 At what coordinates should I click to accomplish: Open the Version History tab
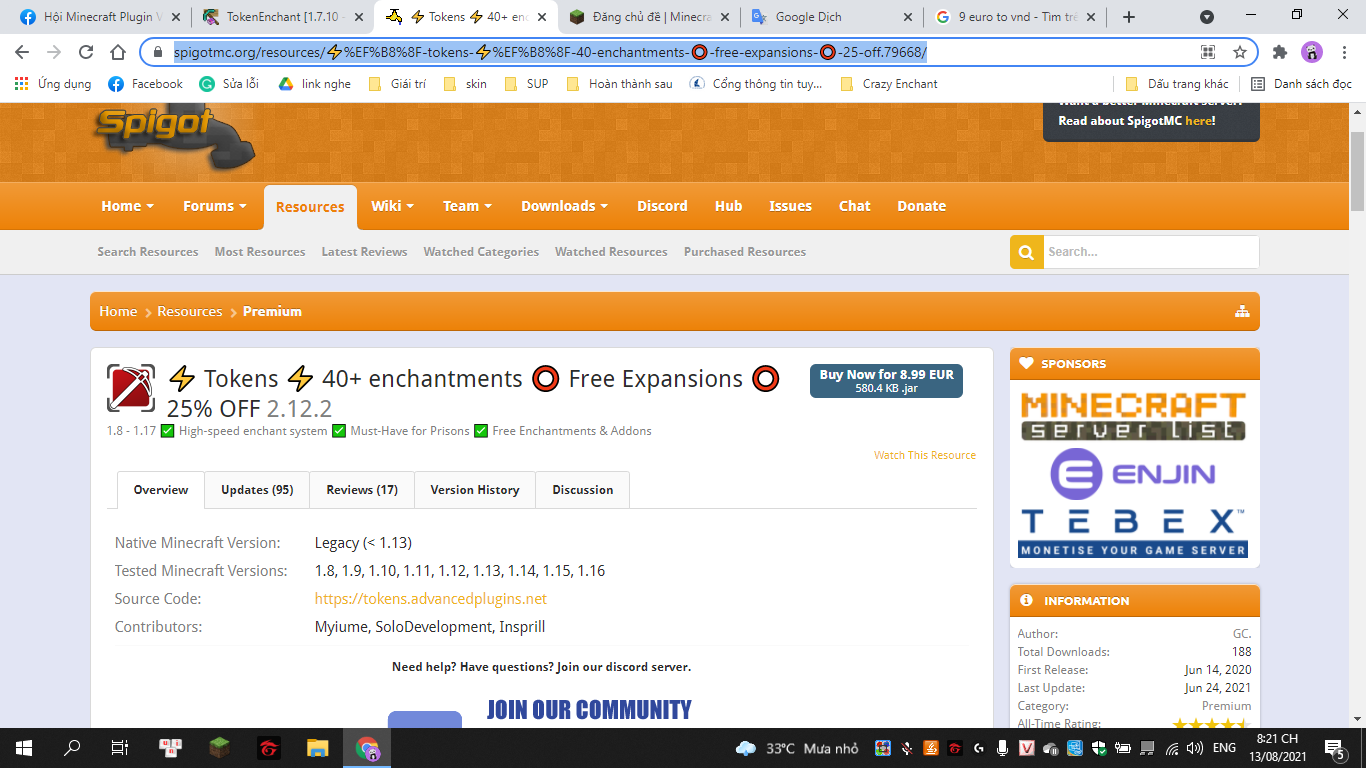475,490
